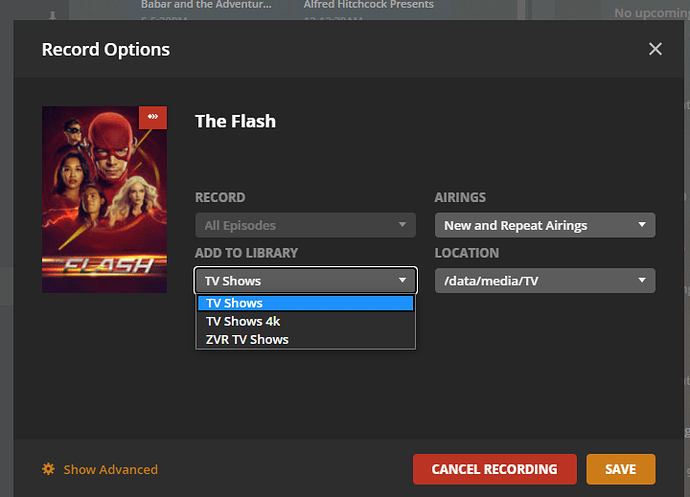Click the gear icon beside Show Advanced
Image resolution: width=690 pixels, height=497 pixels.
click(48, 469)
